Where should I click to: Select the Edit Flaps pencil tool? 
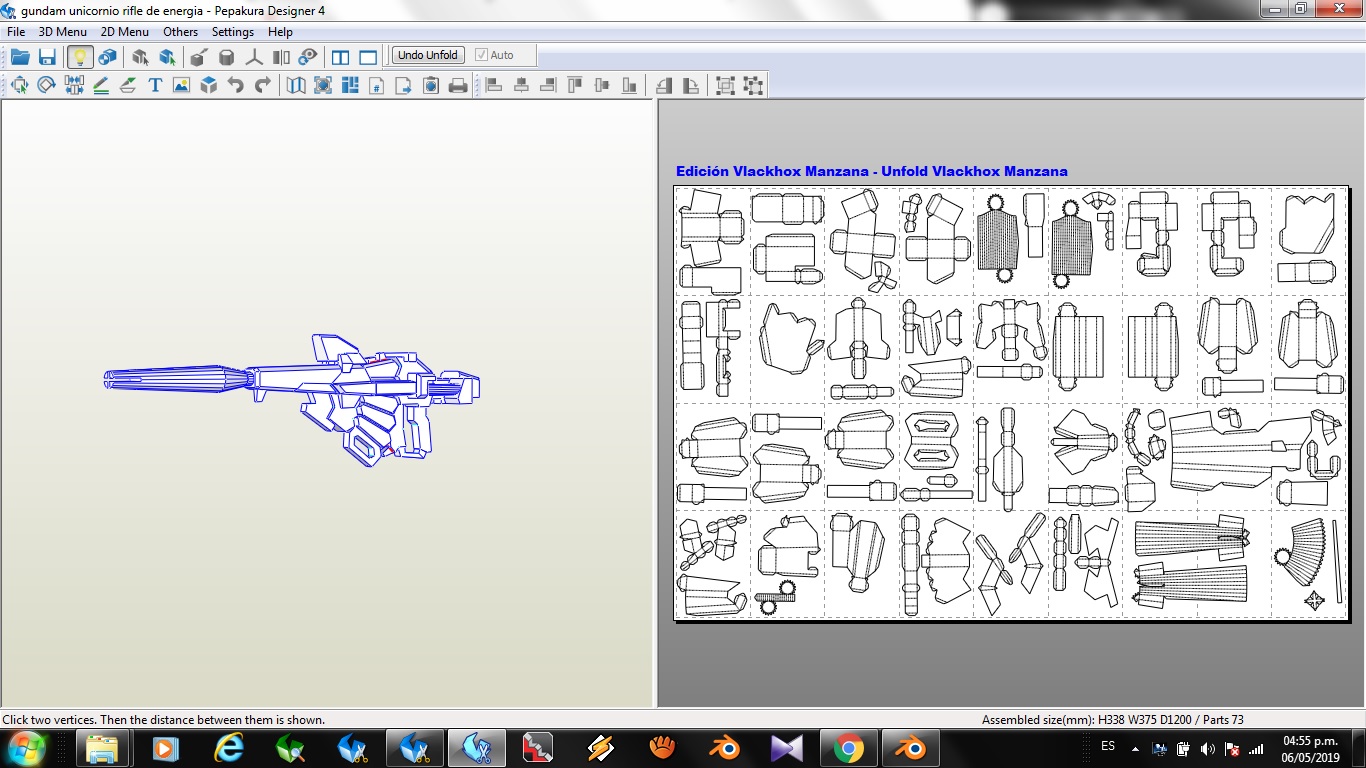click(101, 86)
